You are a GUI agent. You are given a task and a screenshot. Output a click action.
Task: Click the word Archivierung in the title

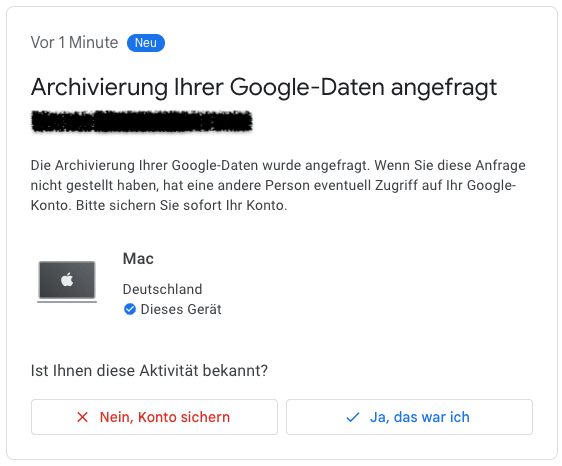(99, 88)
